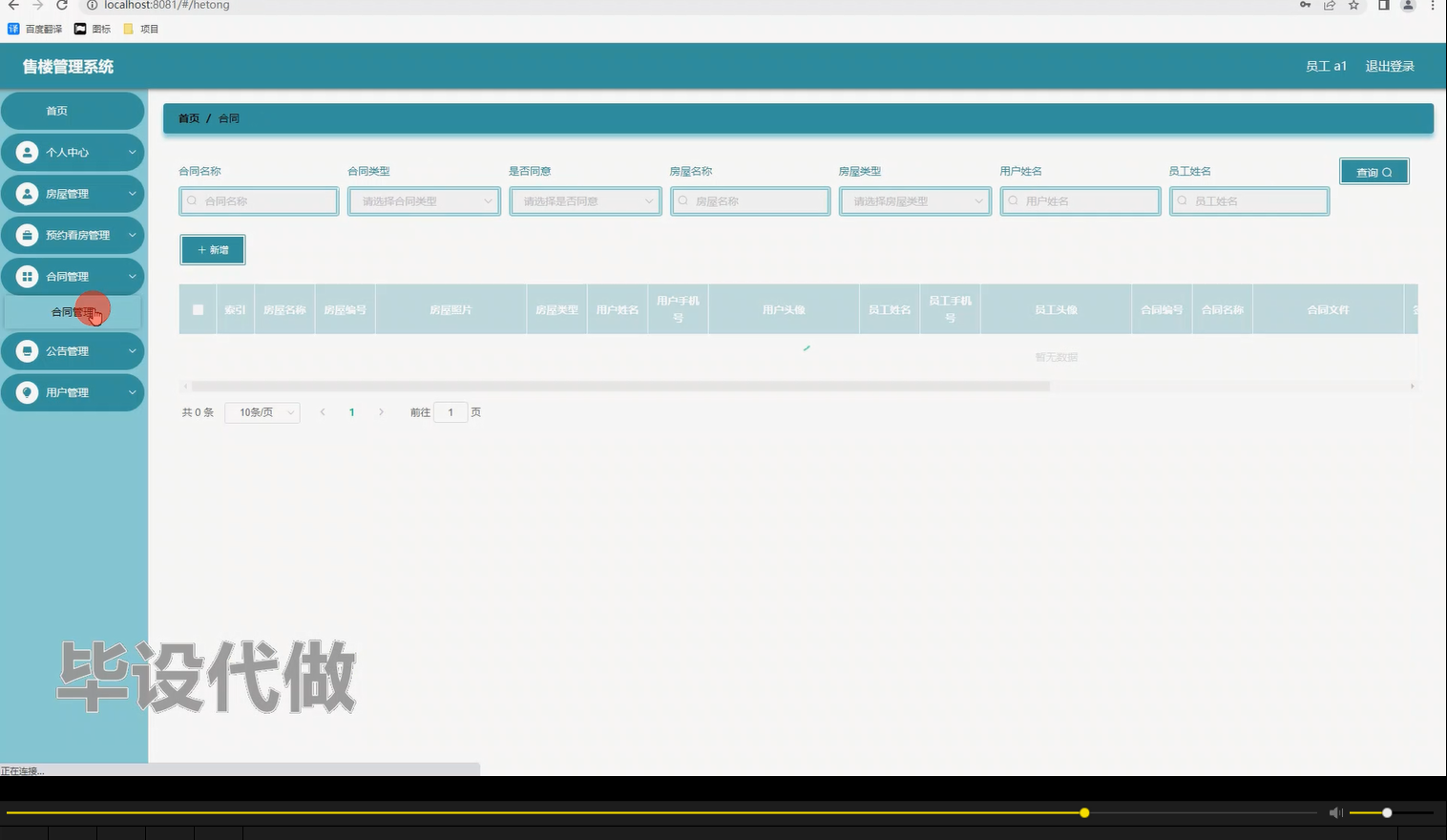The height and width of the screenshot is (840, 1447).
Task: Click the browser address bar URL
Action: [x=167, y=6]
